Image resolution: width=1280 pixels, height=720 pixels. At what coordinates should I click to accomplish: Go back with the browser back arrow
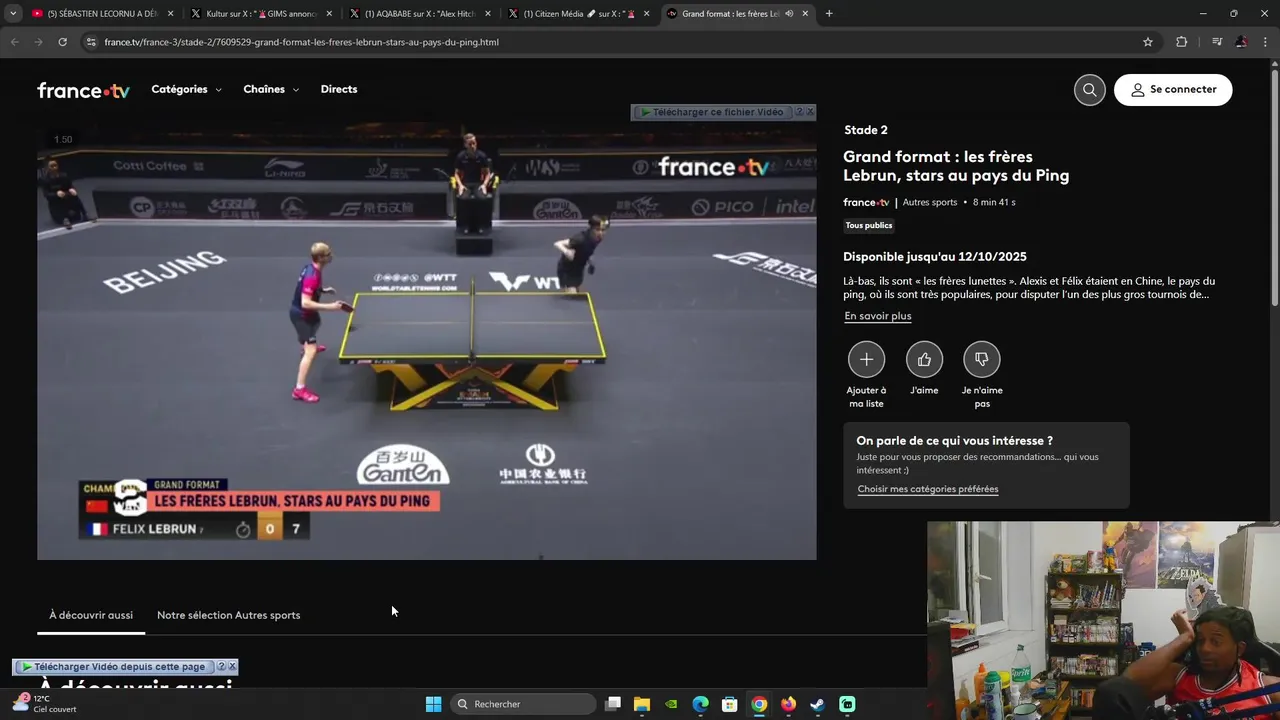pyautogui.click(x=14, y=42)
